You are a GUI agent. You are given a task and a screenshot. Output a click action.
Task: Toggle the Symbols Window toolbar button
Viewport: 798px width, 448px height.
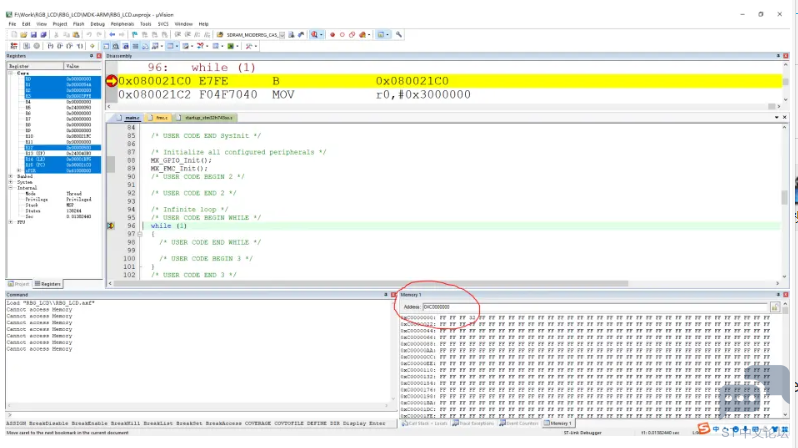[x=126, y=46]
